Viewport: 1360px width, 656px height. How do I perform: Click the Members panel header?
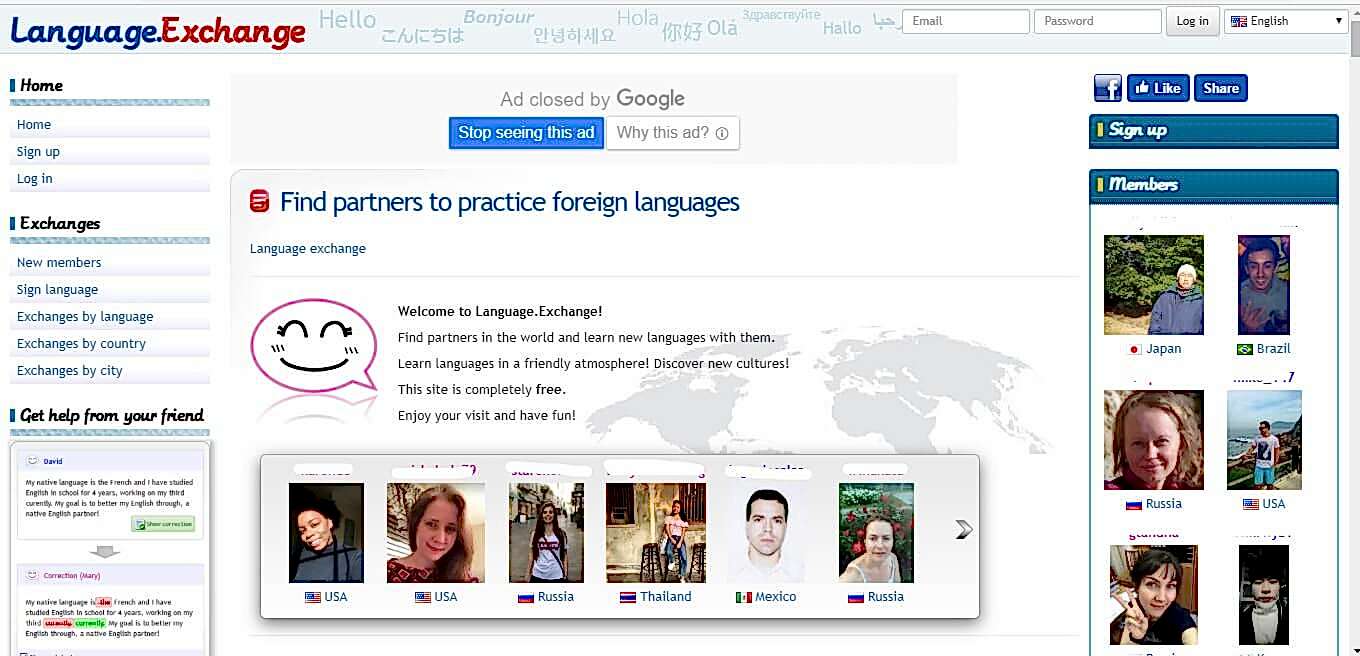[1213, 186]
